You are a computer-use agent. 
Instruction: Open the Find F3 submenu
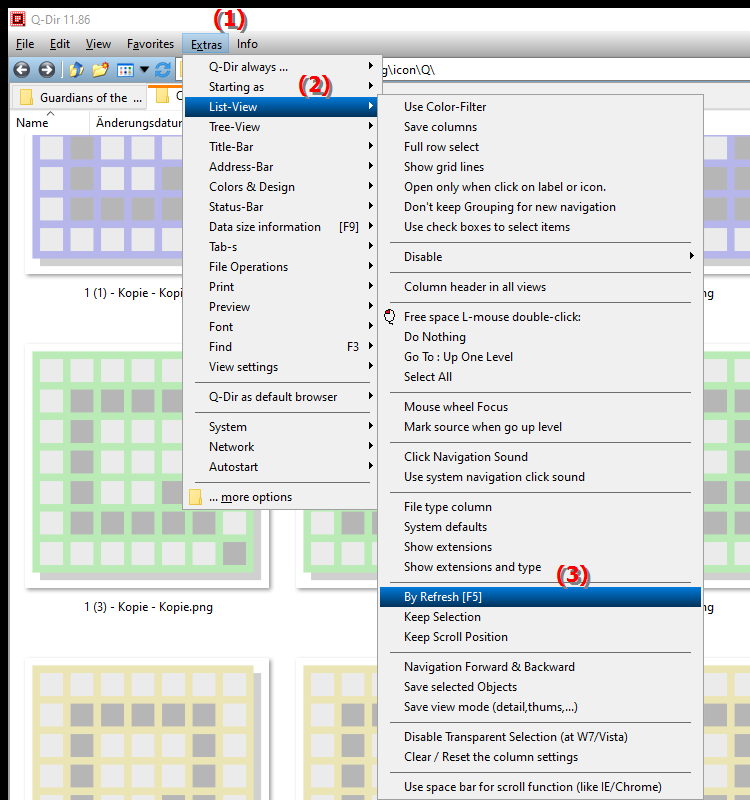click(x=282, y=347)
